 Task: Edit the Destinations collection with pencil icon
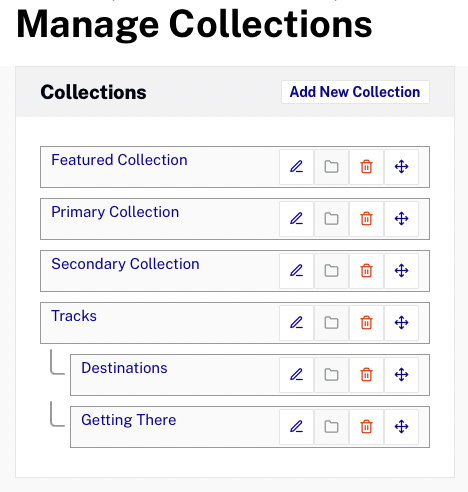[296, 375]
